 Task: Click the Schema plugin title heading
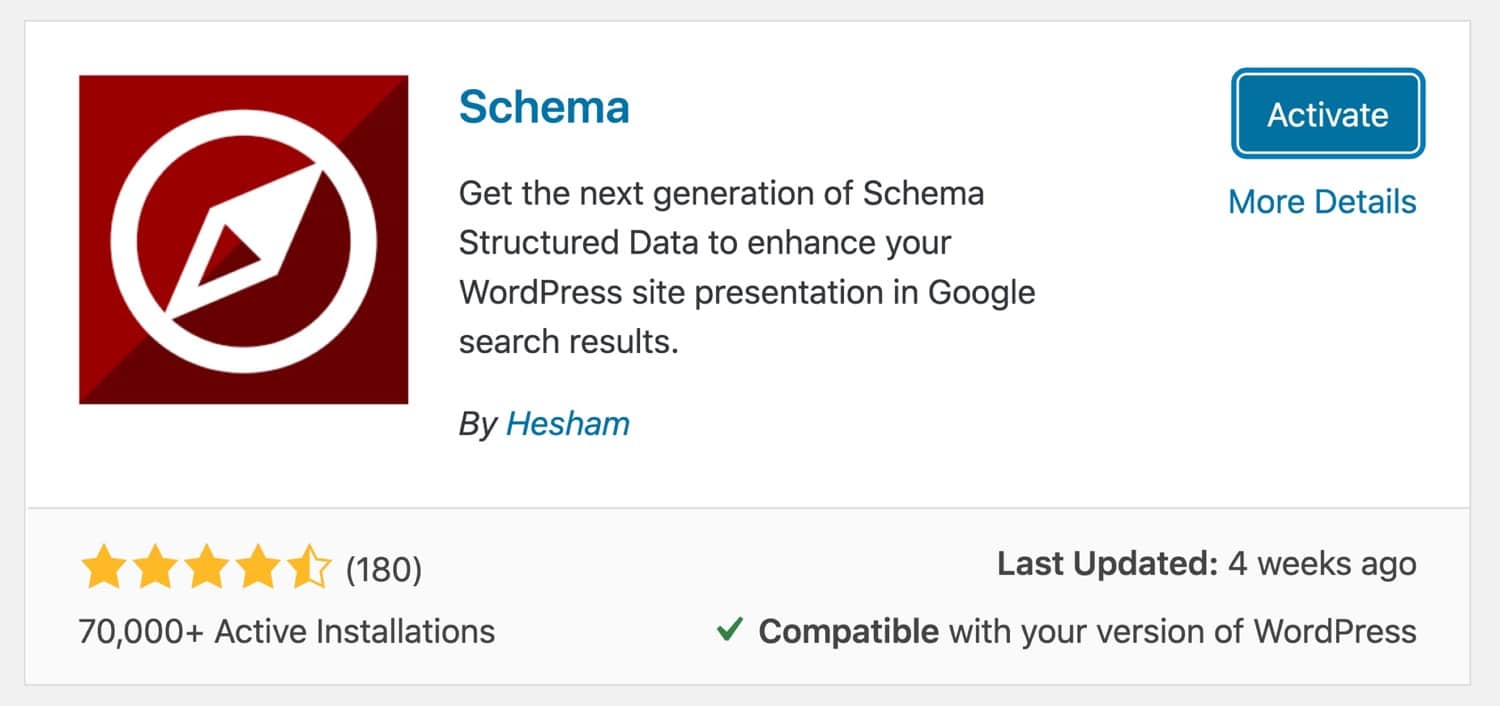544,106
